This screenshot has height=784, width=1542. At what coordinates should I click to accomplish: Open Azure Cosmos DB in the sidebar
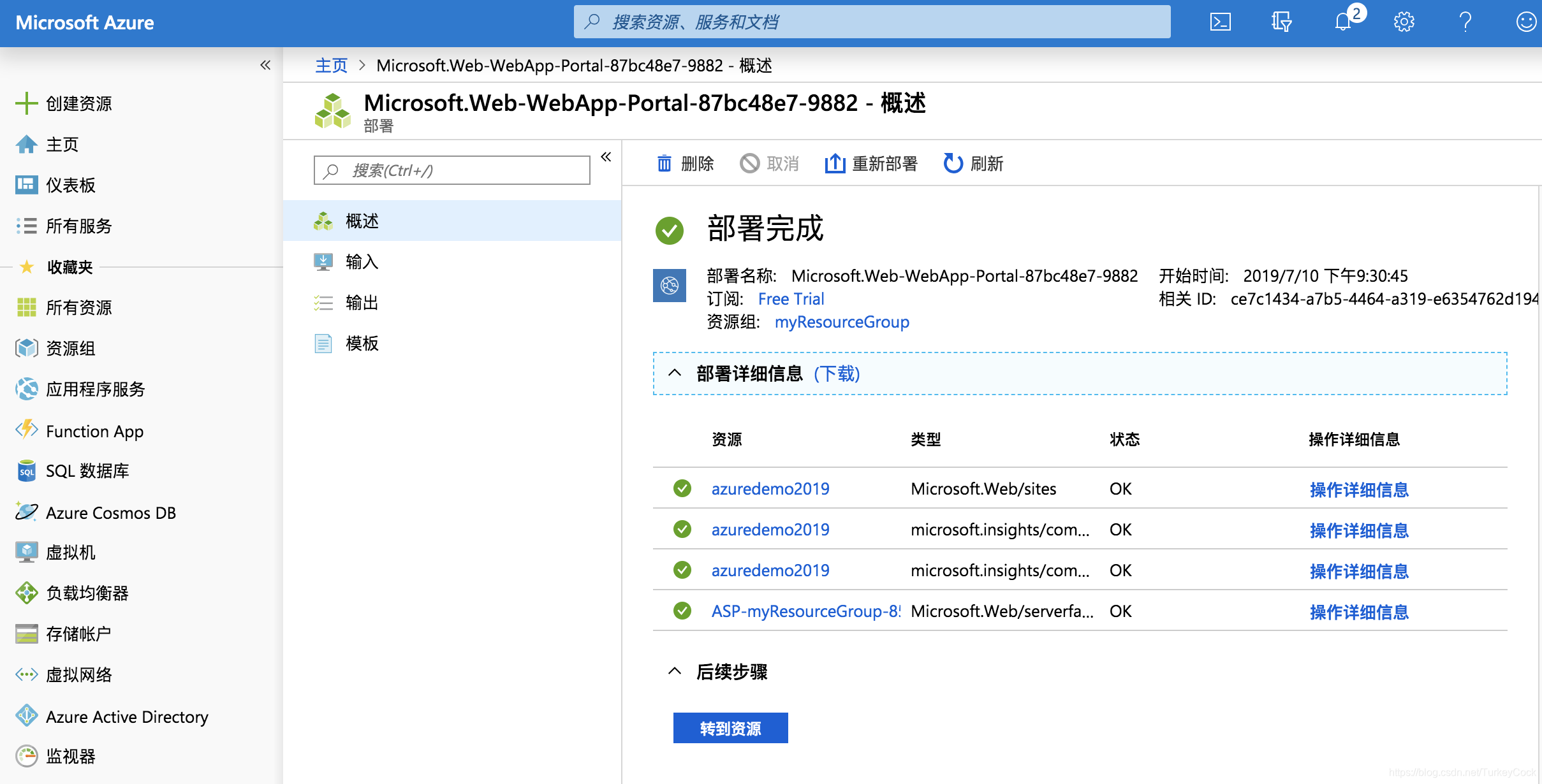click(111, 512)
